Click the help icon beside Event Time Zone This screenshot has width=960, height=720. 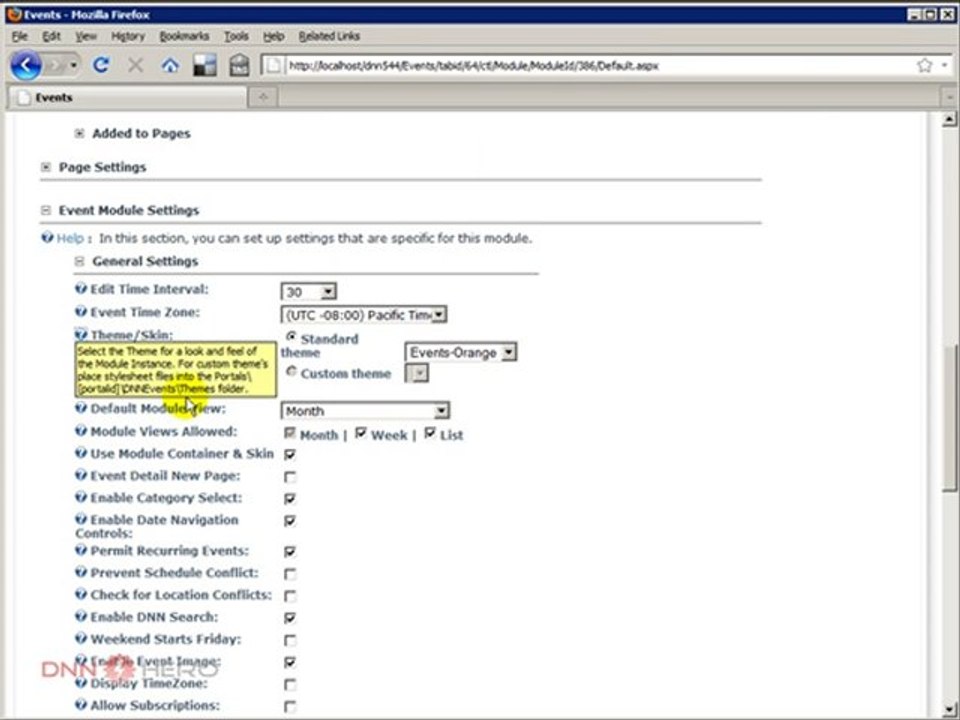point(81,311)
